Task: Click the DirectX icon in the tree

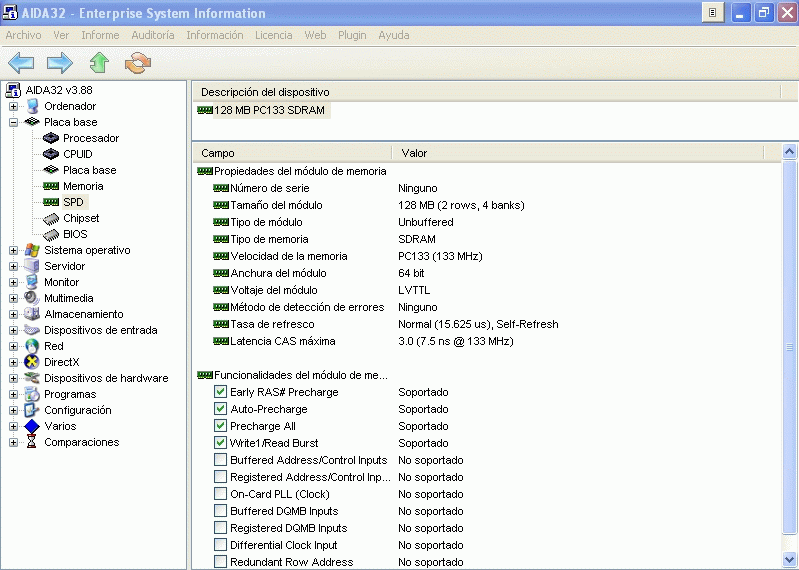Action: (32, 362)
